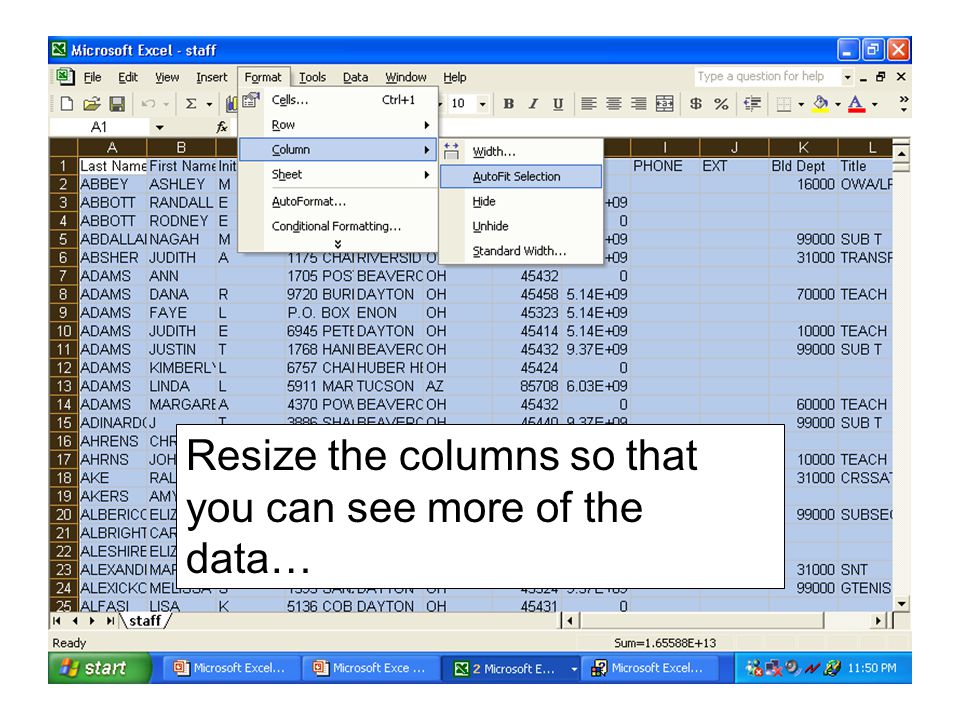Click cell containing ABBEY
Screen dimensions: 960x720
(113, 184)
